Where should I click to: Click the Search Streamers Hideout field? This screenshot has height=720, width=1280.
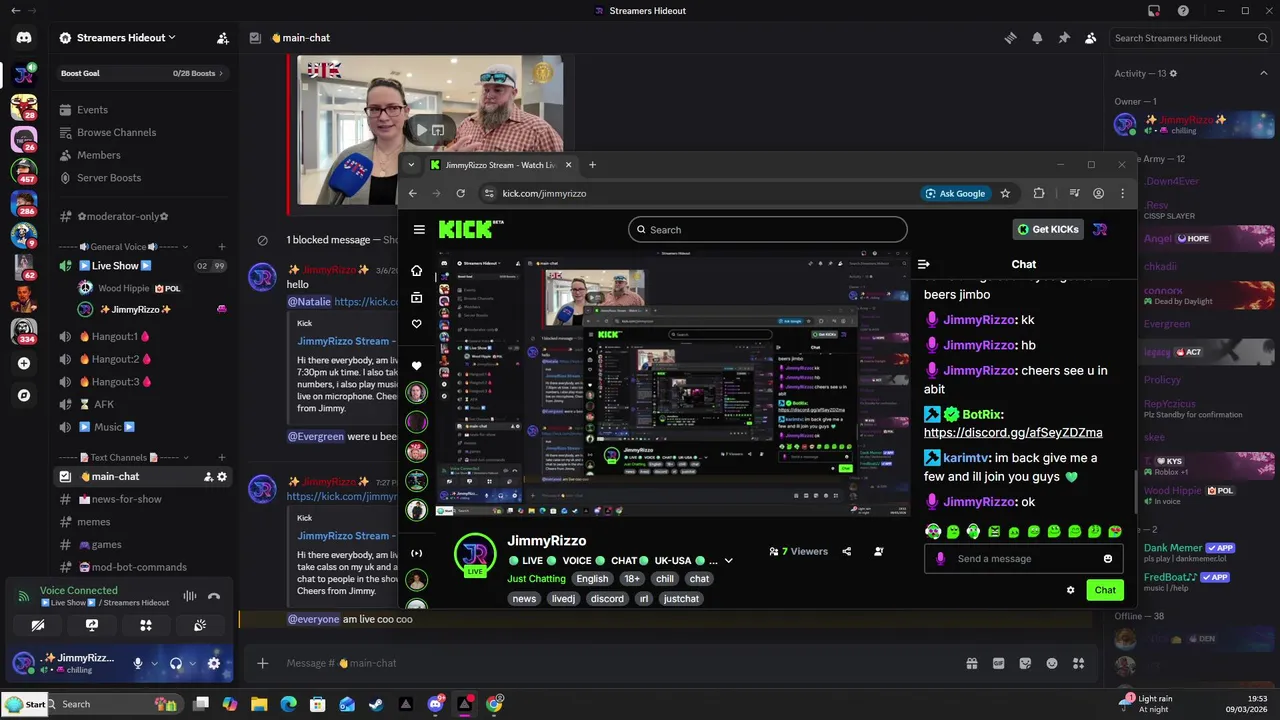pyautogui.click(x=1190, y=38)
